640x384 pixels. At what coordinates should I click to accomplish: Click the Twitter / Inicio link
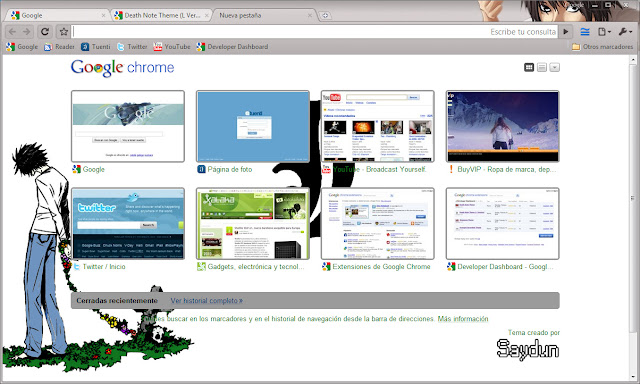pos(104,267)
